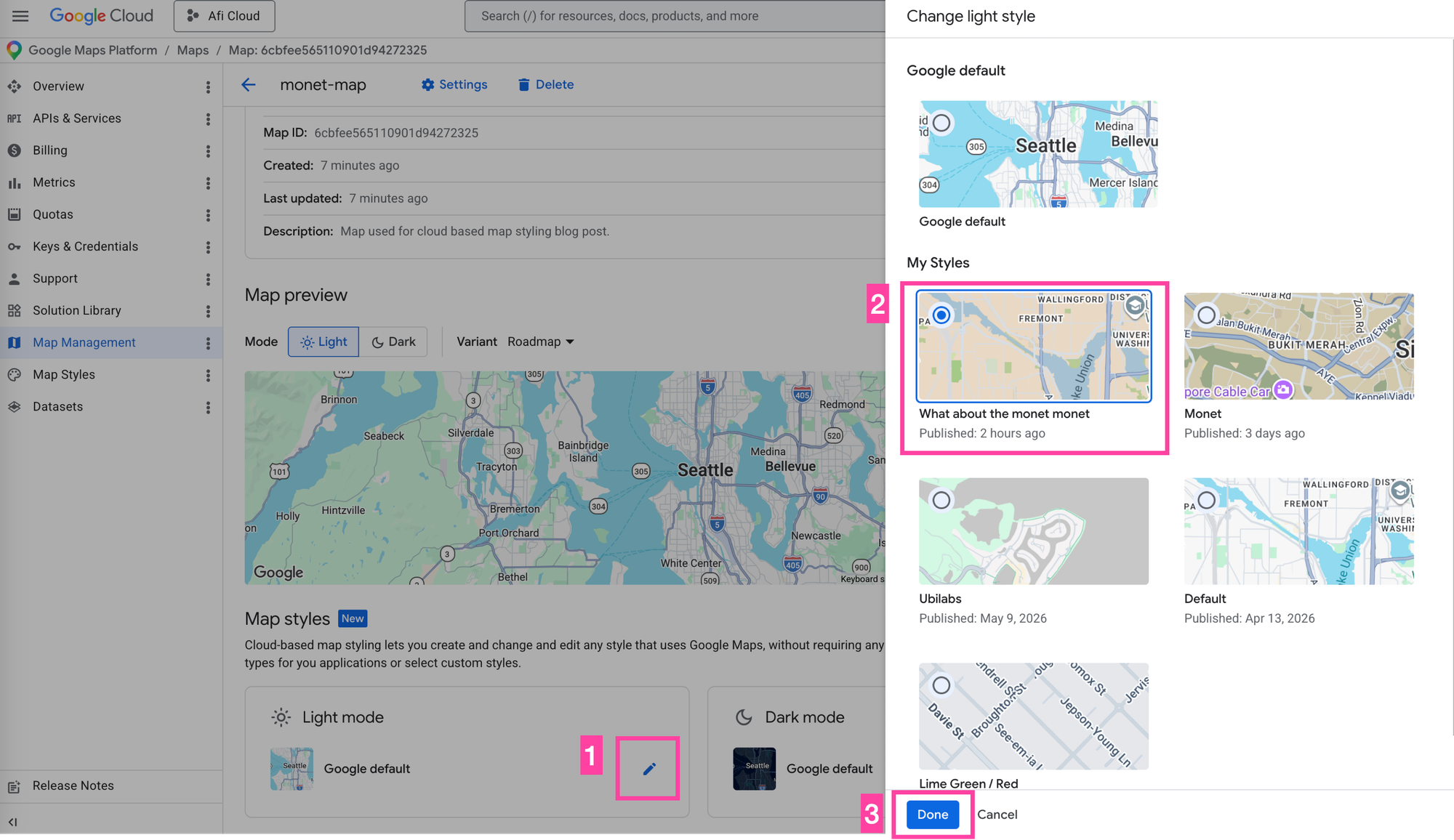Click Done to confirm light style

point(933,815)
